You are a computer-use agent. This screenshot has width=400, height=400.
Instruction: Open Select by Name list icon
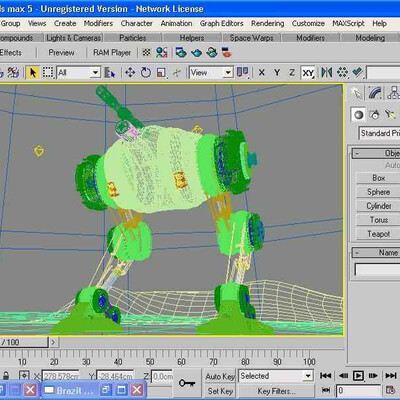(x=109, y=72)
